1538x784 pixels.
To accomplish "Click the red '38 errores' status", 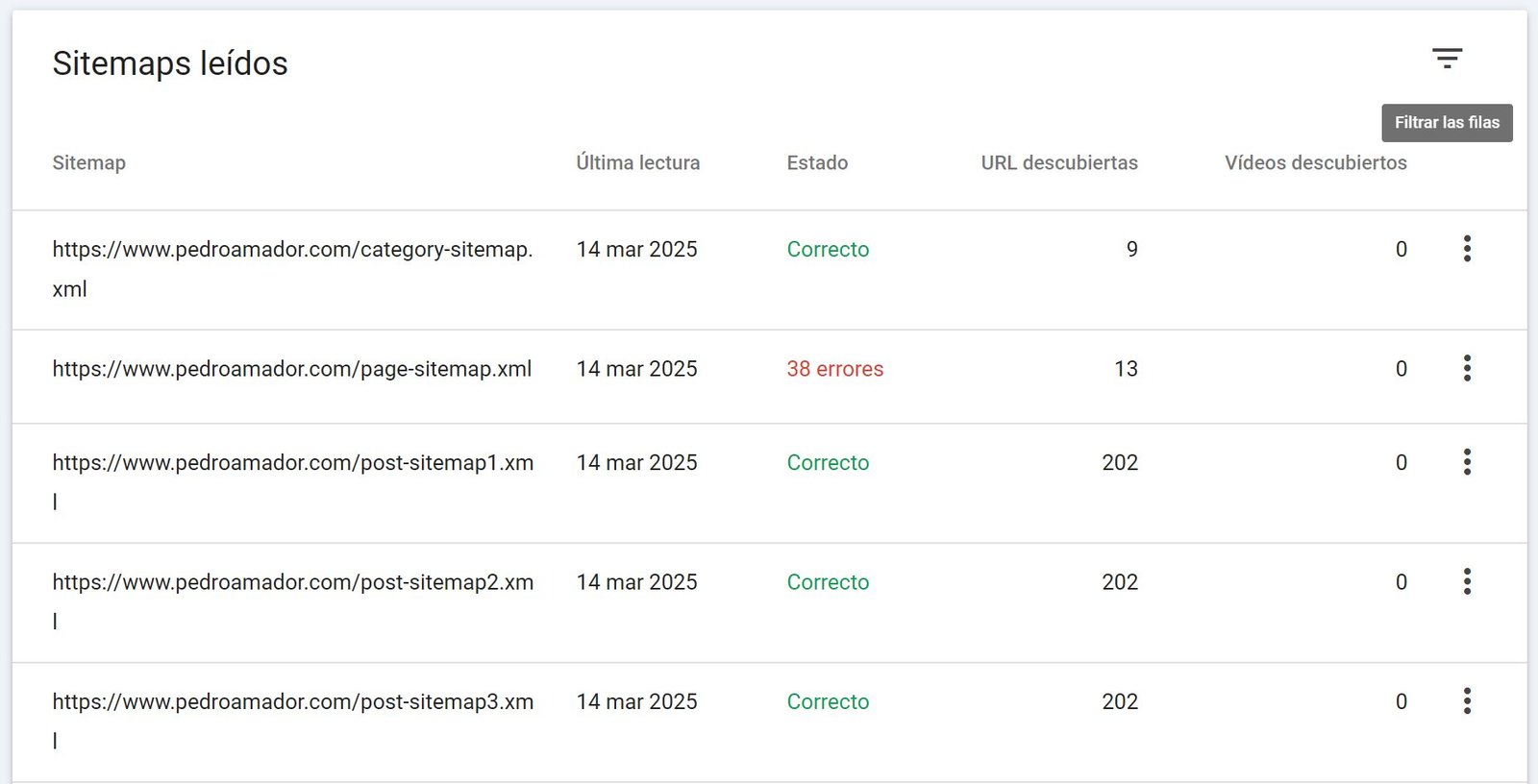I will point(835,369).
